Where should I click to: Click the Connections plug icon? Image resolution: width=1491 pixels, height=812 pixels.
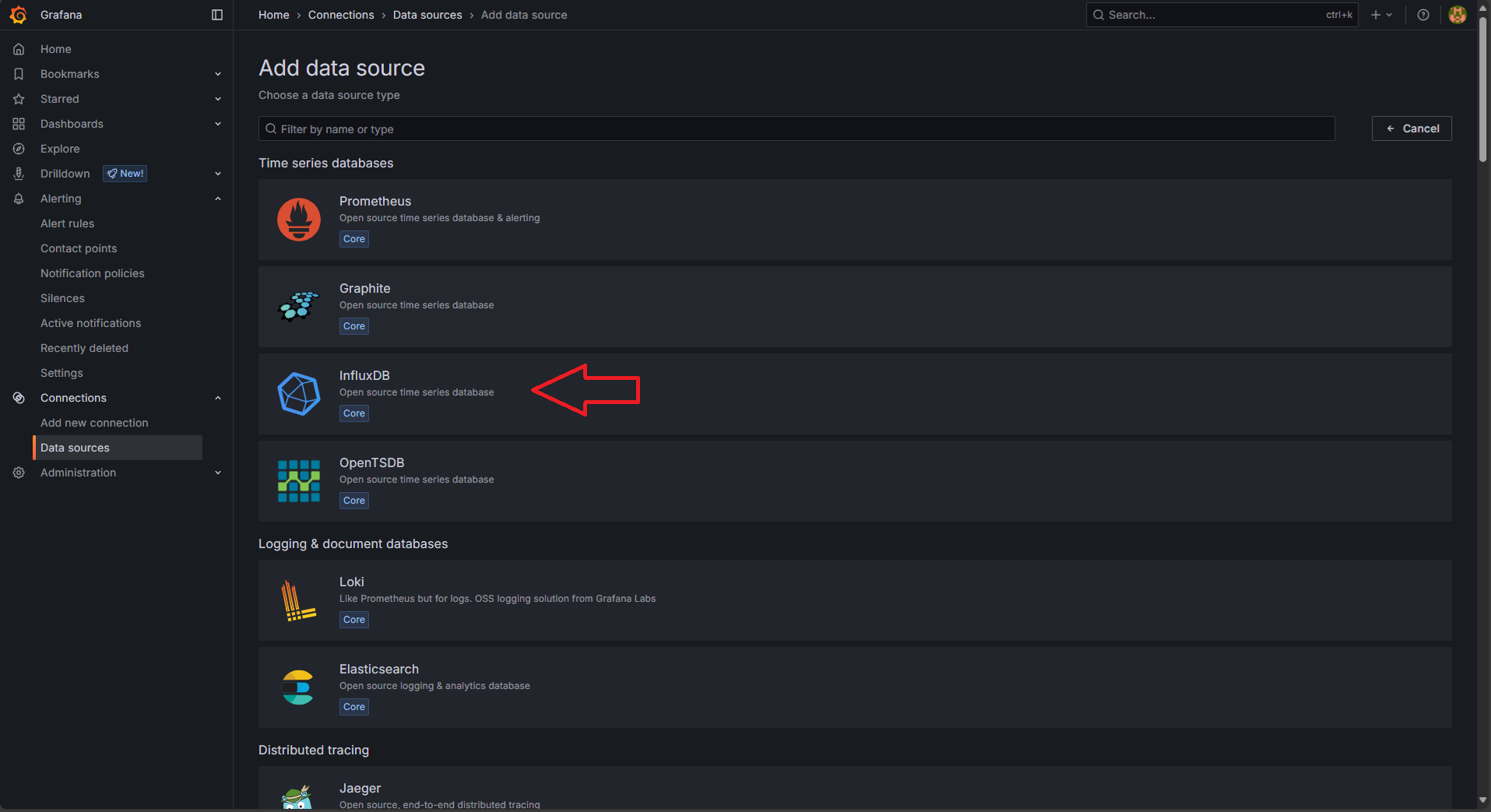19,398
